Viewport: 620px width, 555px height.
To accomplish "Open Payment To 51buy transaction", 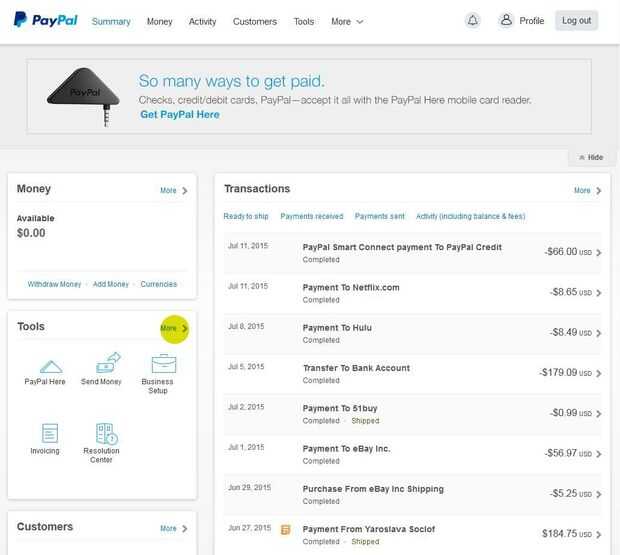I will point(340,409).
